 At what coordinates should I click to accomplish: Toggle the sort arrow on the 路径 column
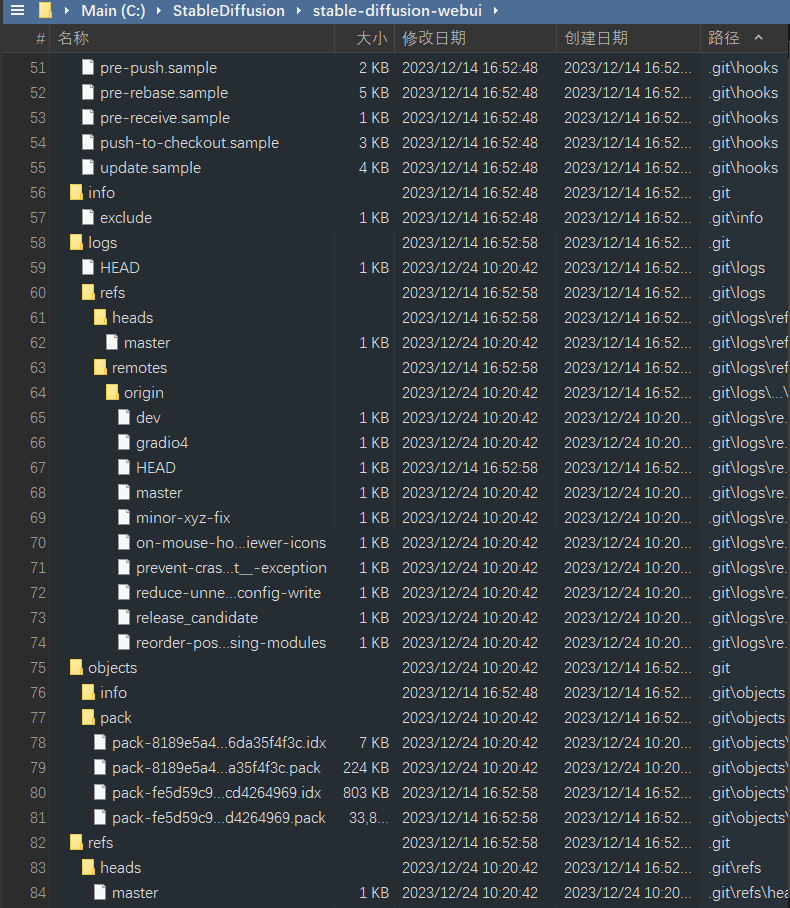757,38
